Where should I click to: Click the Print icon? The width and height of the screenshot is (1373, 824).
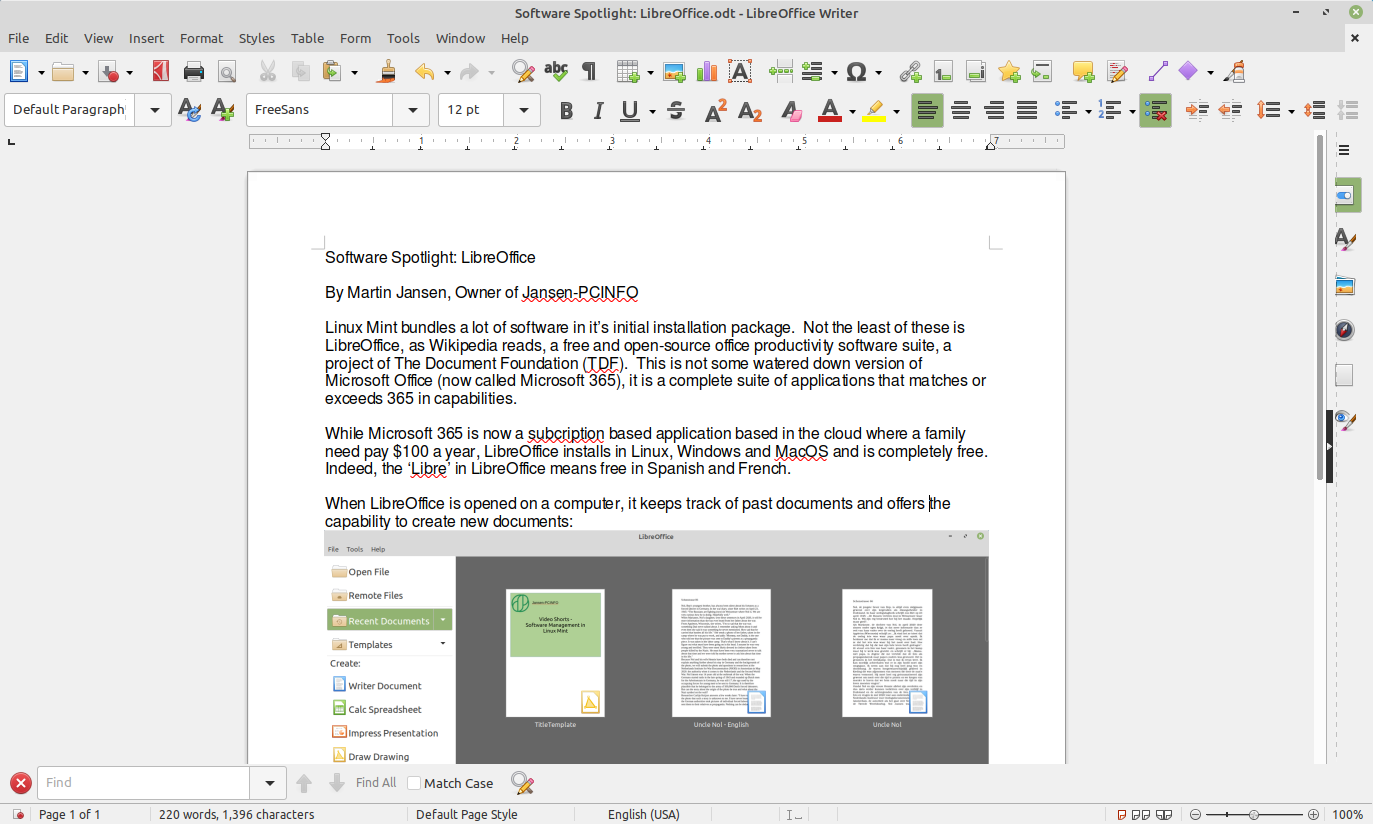pyautogui.click(x=194, y=71)
